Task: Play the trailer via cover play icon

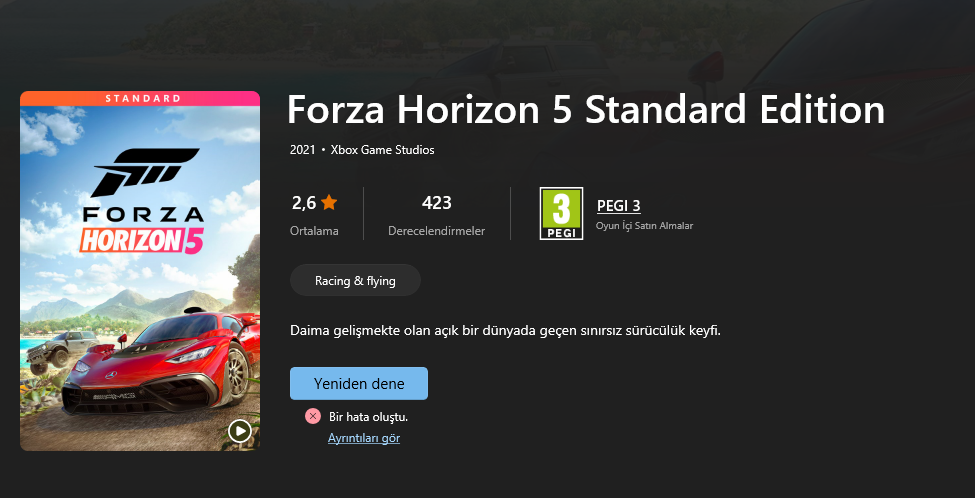Action: pos(239,430)
